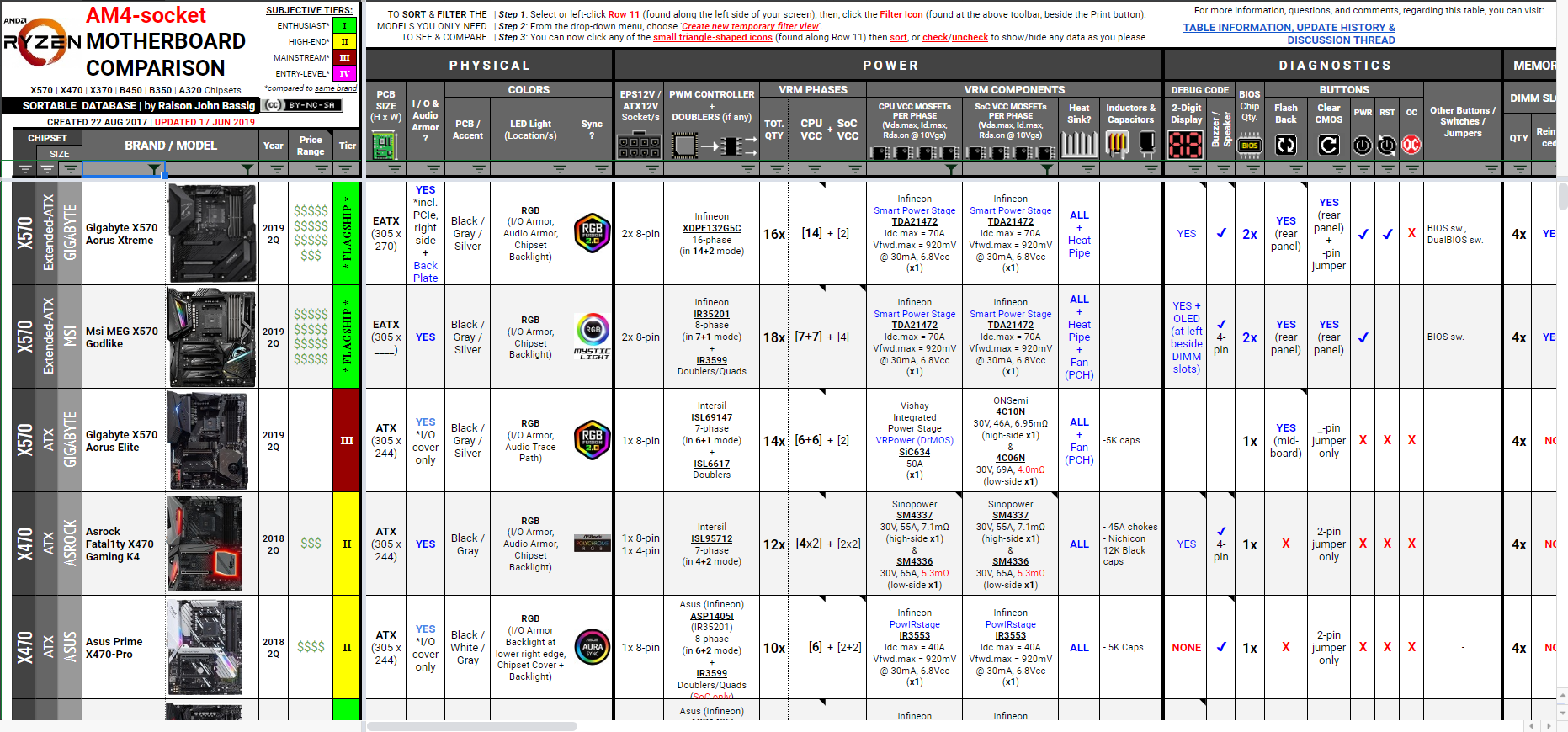Click the scroll-right arrow at bottom right
This screenshot has height=732, width=1568.
tap(1548, 725)
